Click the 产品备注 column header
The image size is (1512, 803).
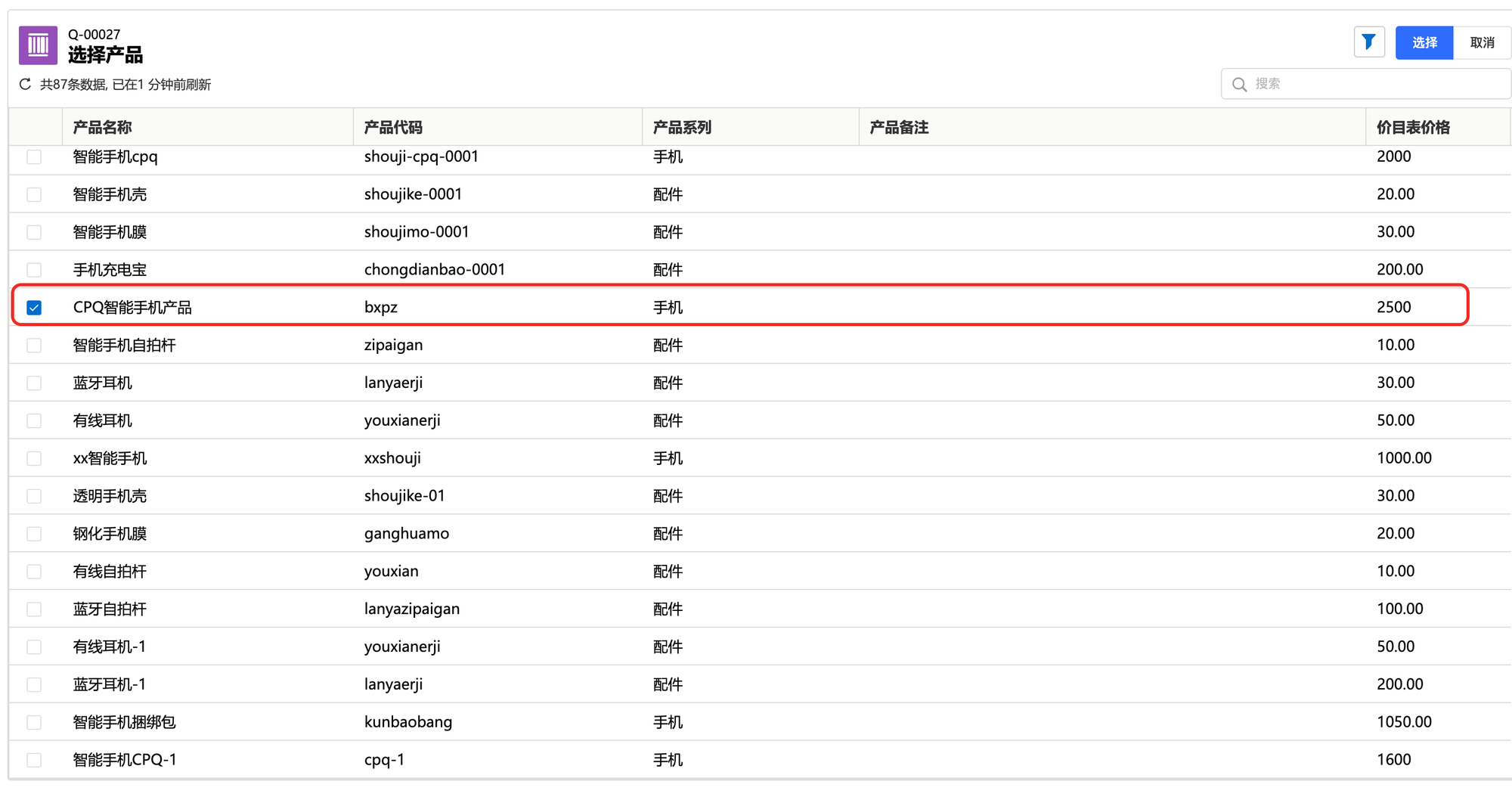899,127
